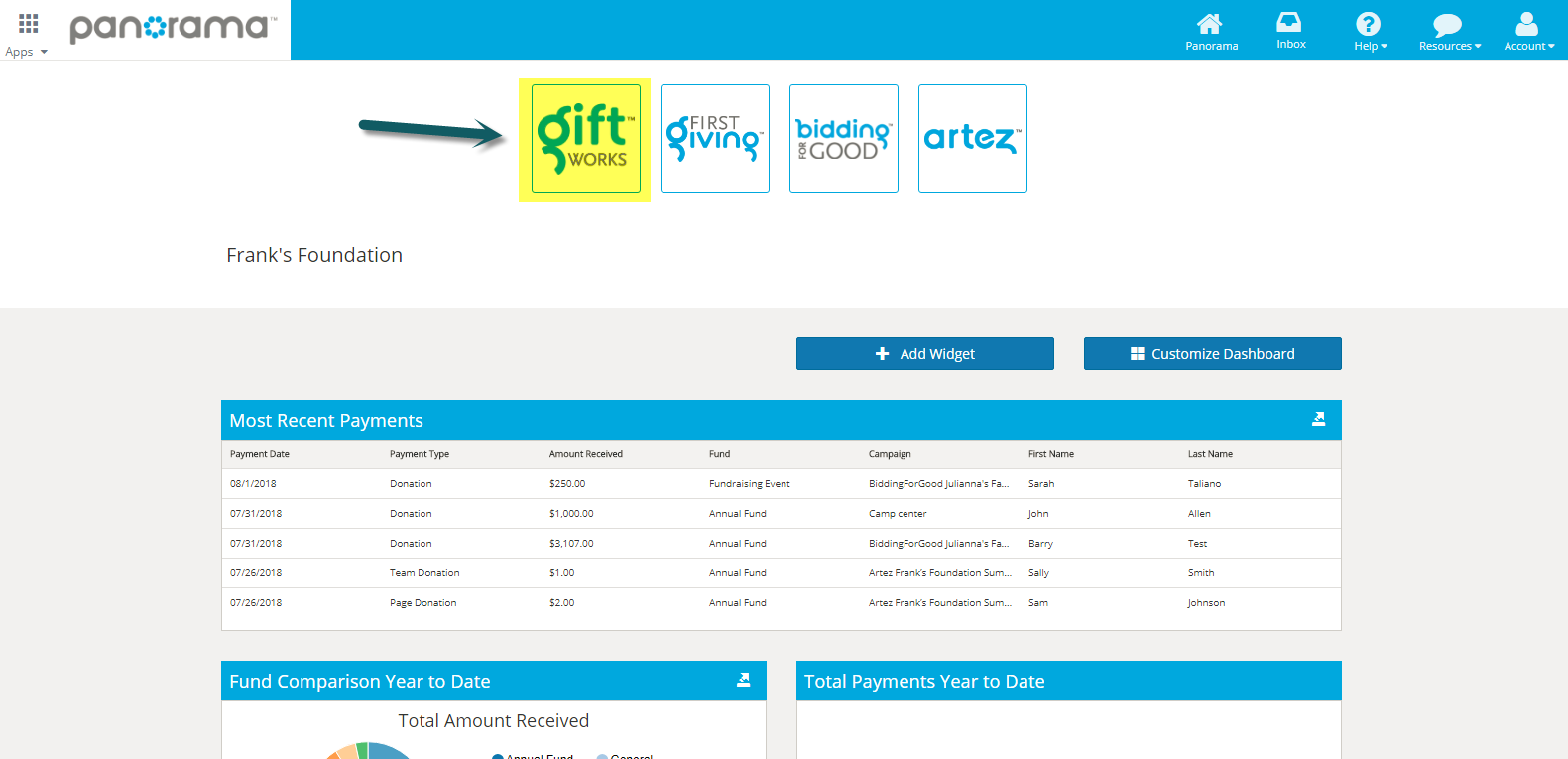Image resolution: width=1568 pixels, height=759 pixels.
Task: Select the Camp center campaign cell
Action: tap(898, 514)
